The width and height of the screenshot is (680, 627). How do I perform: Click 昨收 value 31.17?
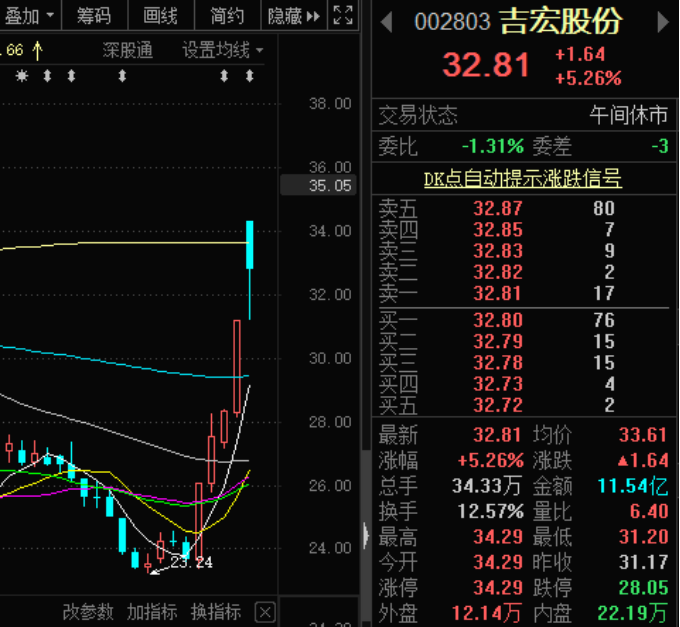click(x=644, y=562)
